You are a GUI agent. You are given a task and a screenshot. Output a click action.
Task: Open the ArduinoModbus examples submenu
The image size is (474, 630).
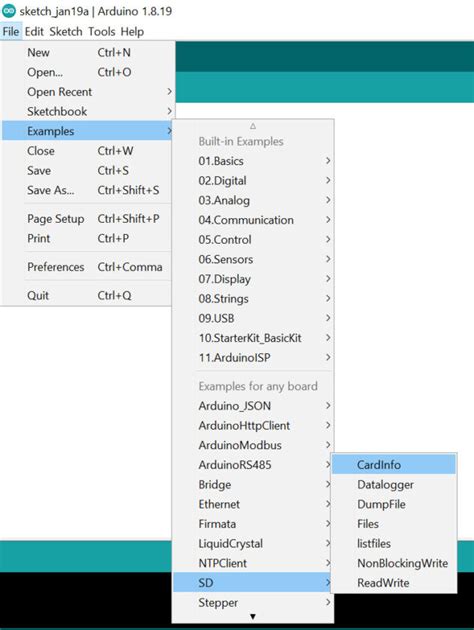pos(253,445)
